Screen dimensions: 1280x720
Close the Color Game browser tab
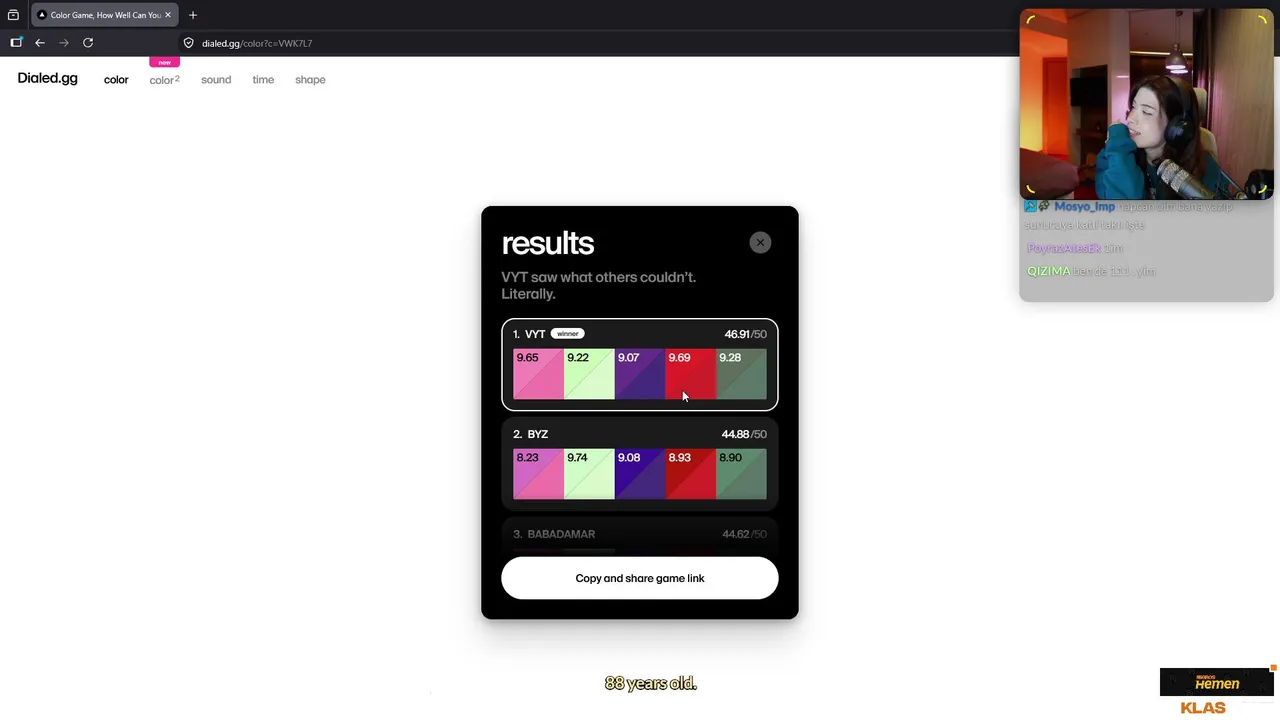click(168, 15)
